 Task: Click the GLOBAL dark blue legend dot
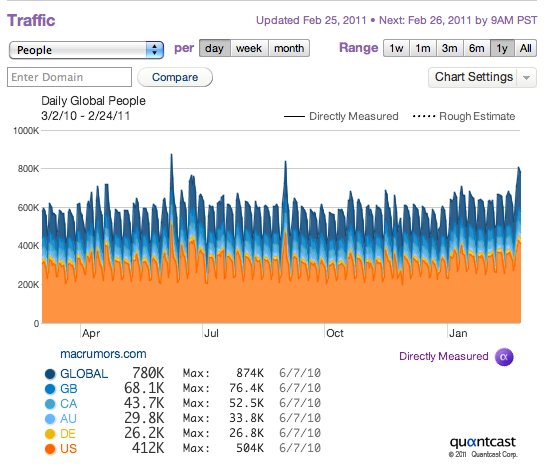50,374
